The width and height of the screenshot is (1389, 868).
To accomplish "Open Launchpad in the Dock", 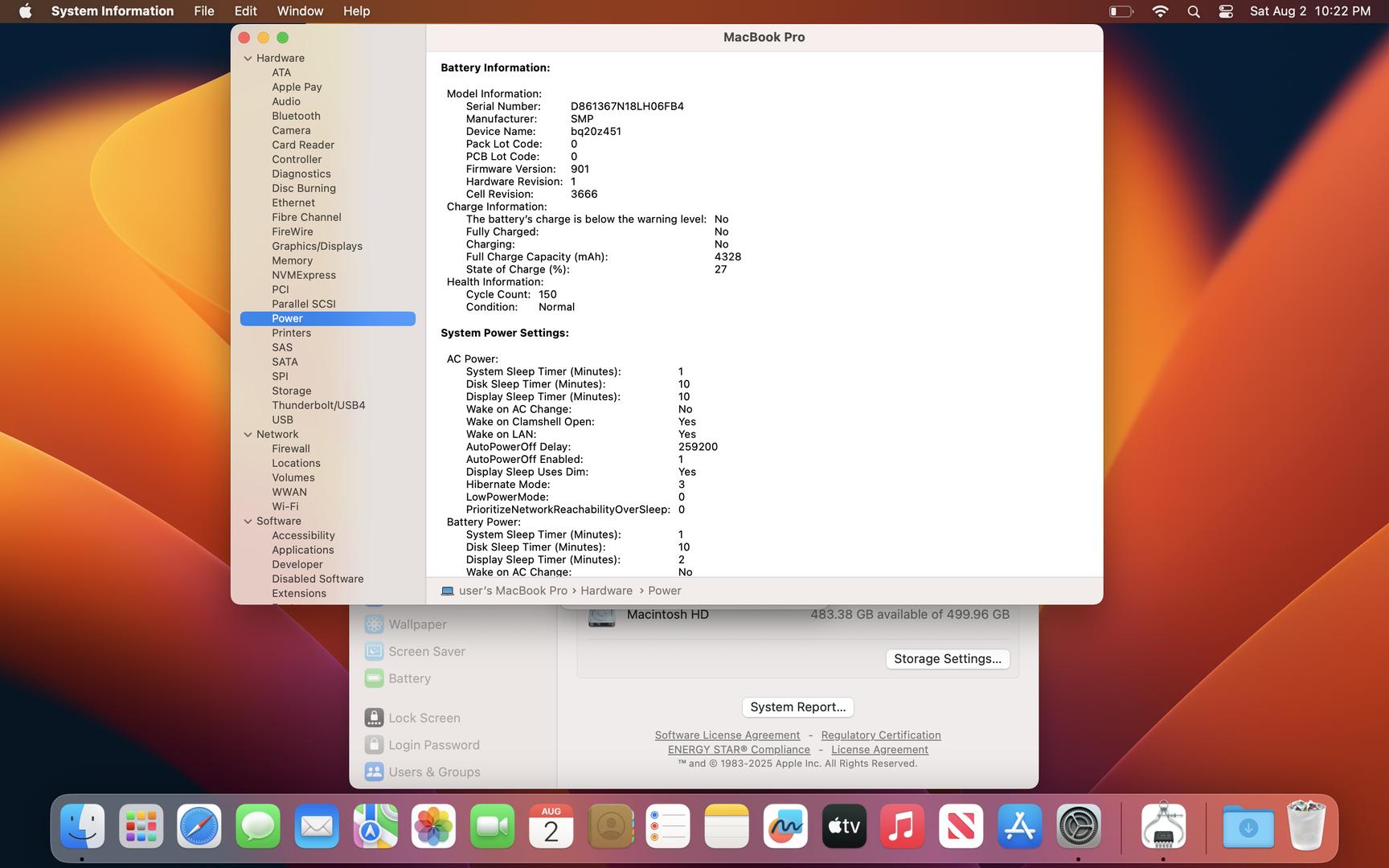I will 141,826.
